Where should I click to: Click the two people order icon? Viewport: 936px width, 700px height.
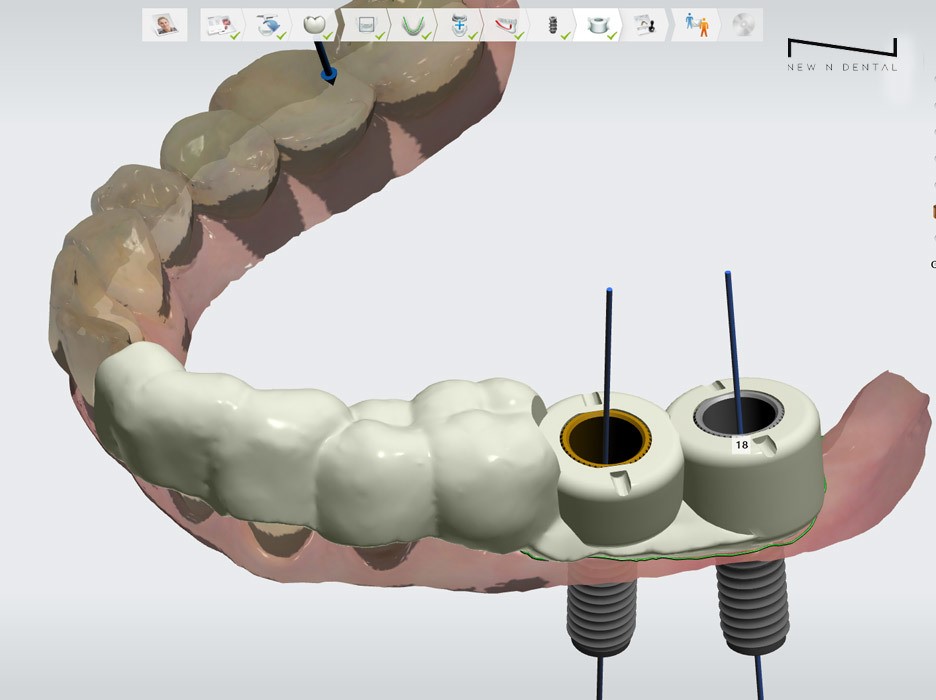point(697,25)
